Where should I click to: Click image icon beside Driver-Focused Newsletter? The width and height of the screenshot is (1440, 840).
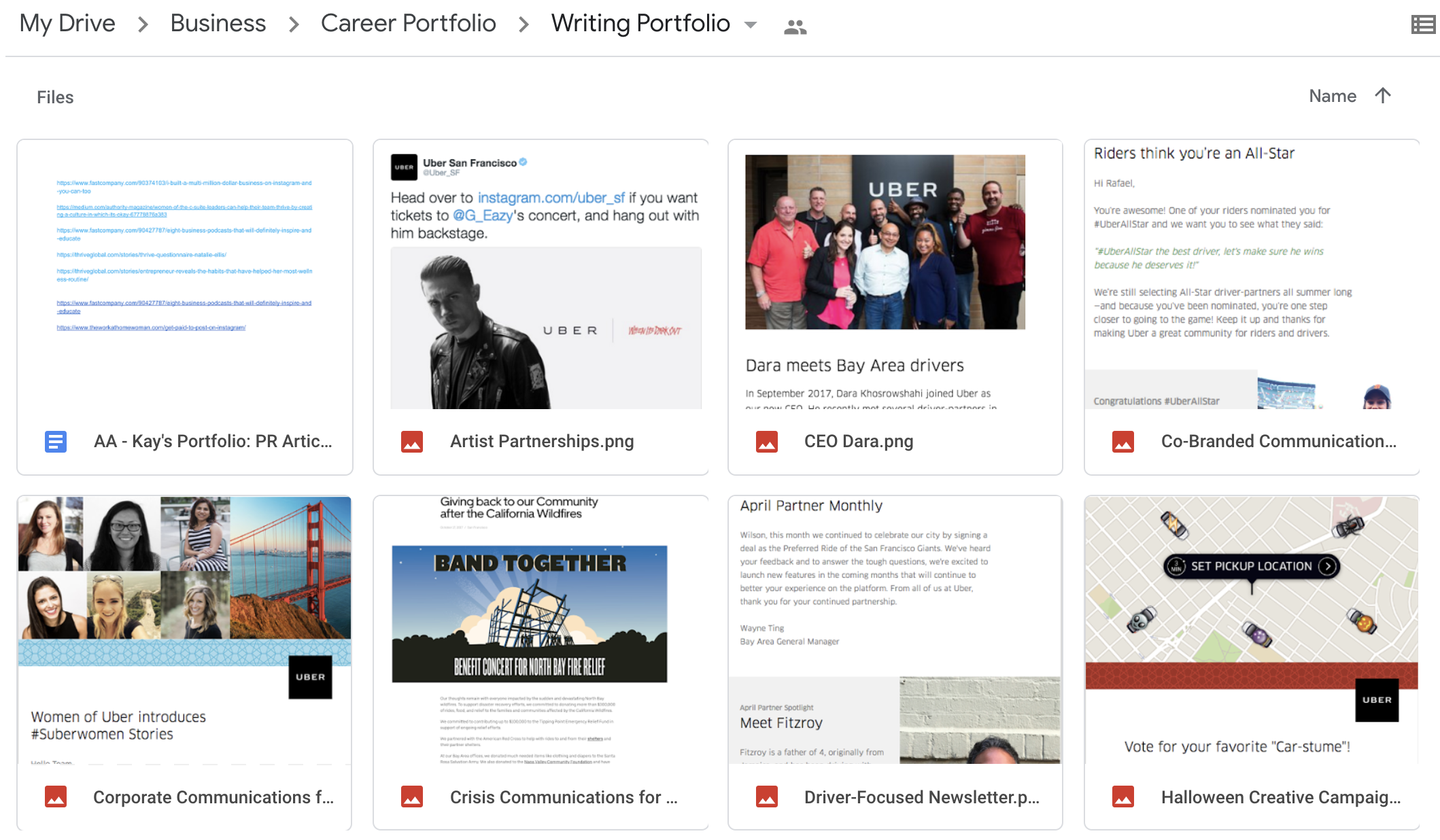[767, 797]
